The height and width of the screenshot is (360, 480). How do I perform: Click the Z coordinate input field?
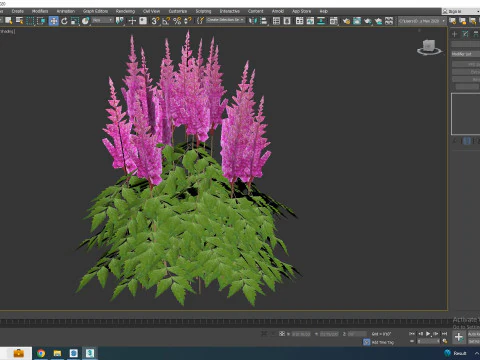pos(357,334)
